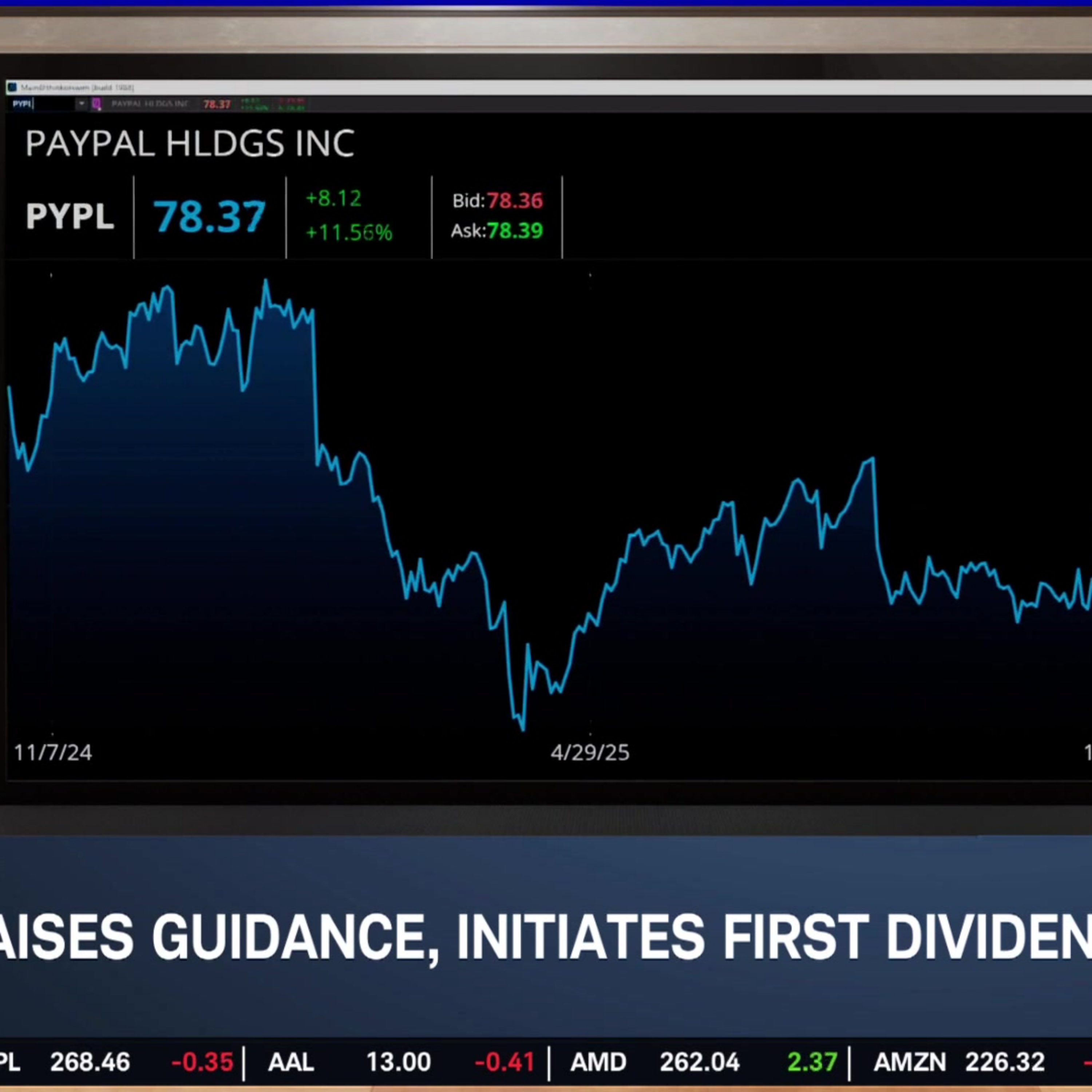The height and width of the screenshot is (1092, 1092).
Task: Click the chart's lowest trough point
Action: click(x=523, y=730)
